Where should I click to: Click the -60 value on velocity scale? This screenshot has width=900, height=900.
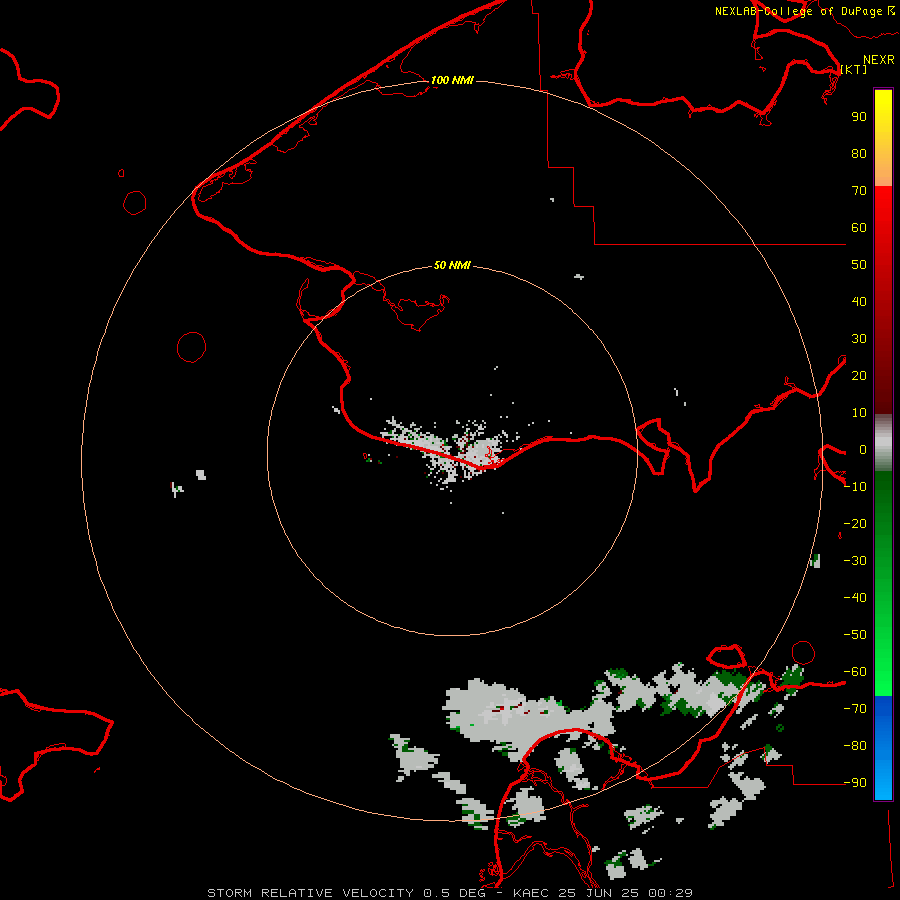[x=855, y=672]
